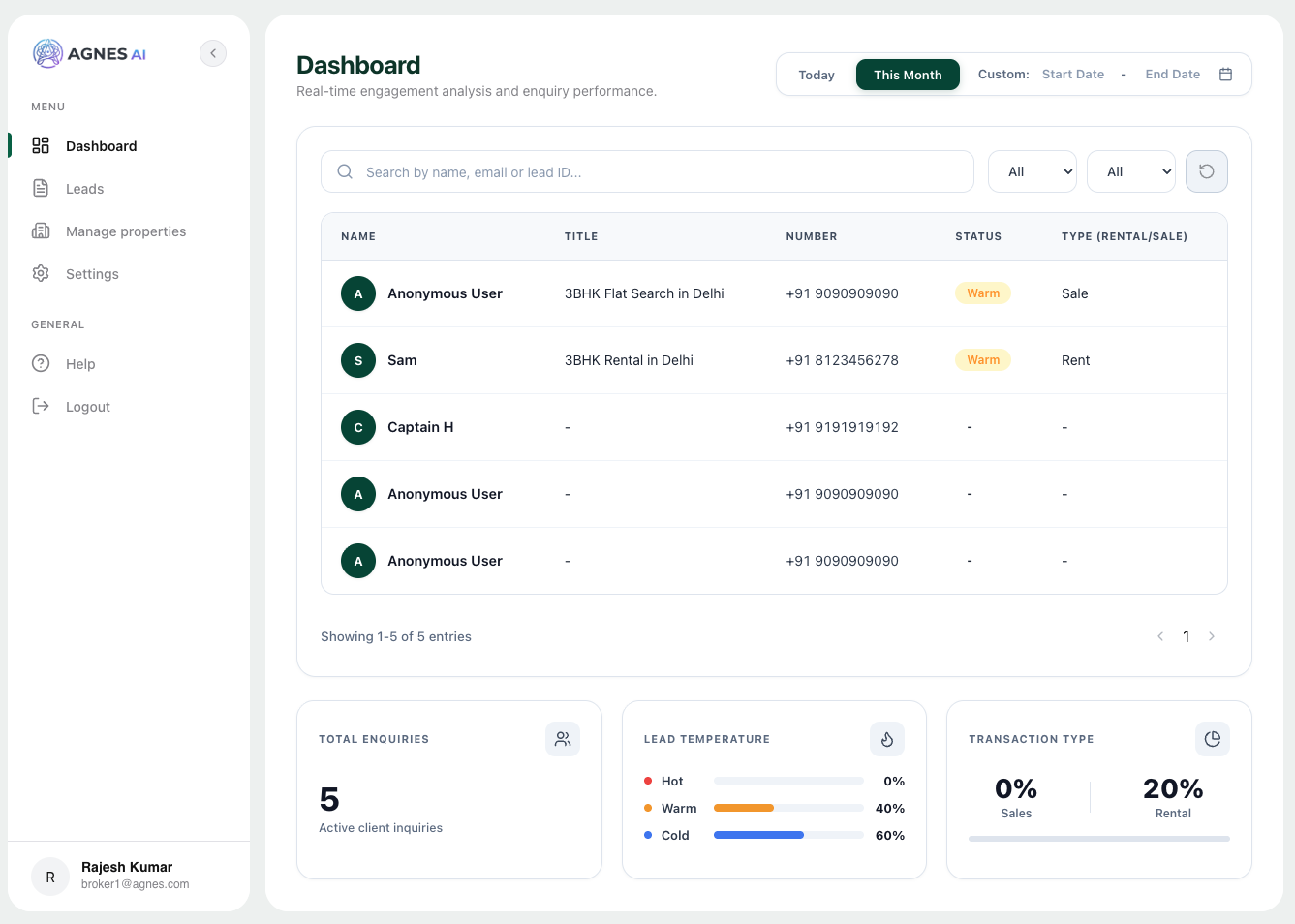Open the second All filter dropdown
This screenshot has width=1295, height=924.
click(x=1131, y=171)
